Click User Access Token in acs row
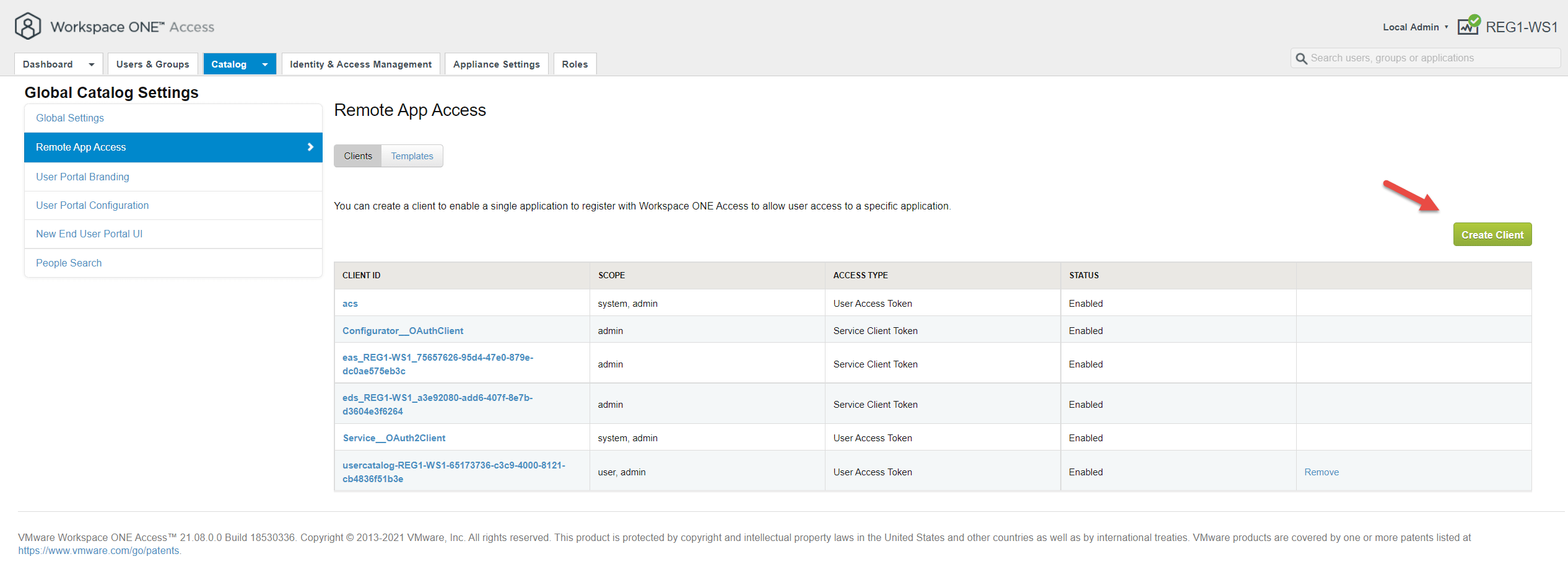 (x=873, y=304)
